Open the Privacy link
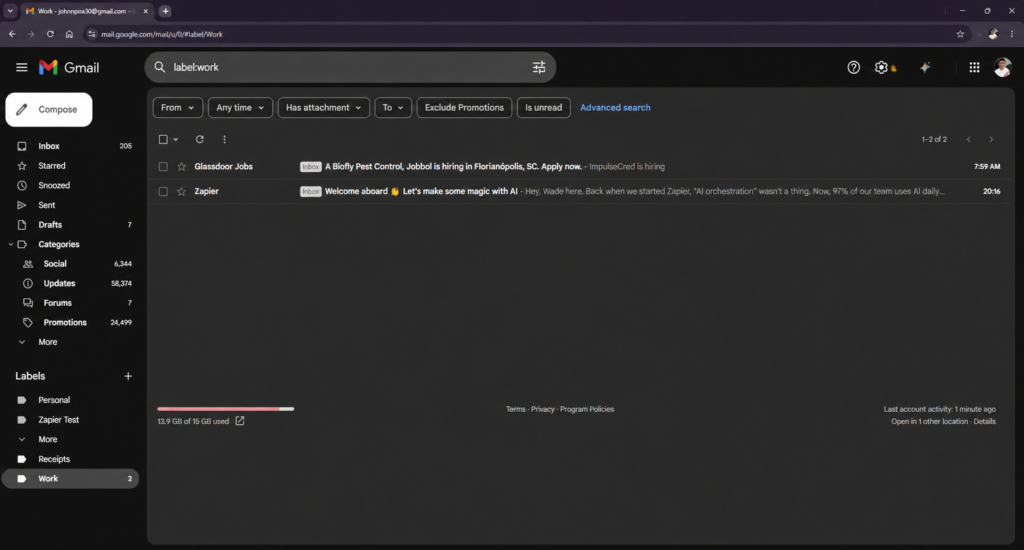The height and width of the screenshot is (550, 1024). tap(543, 410)
